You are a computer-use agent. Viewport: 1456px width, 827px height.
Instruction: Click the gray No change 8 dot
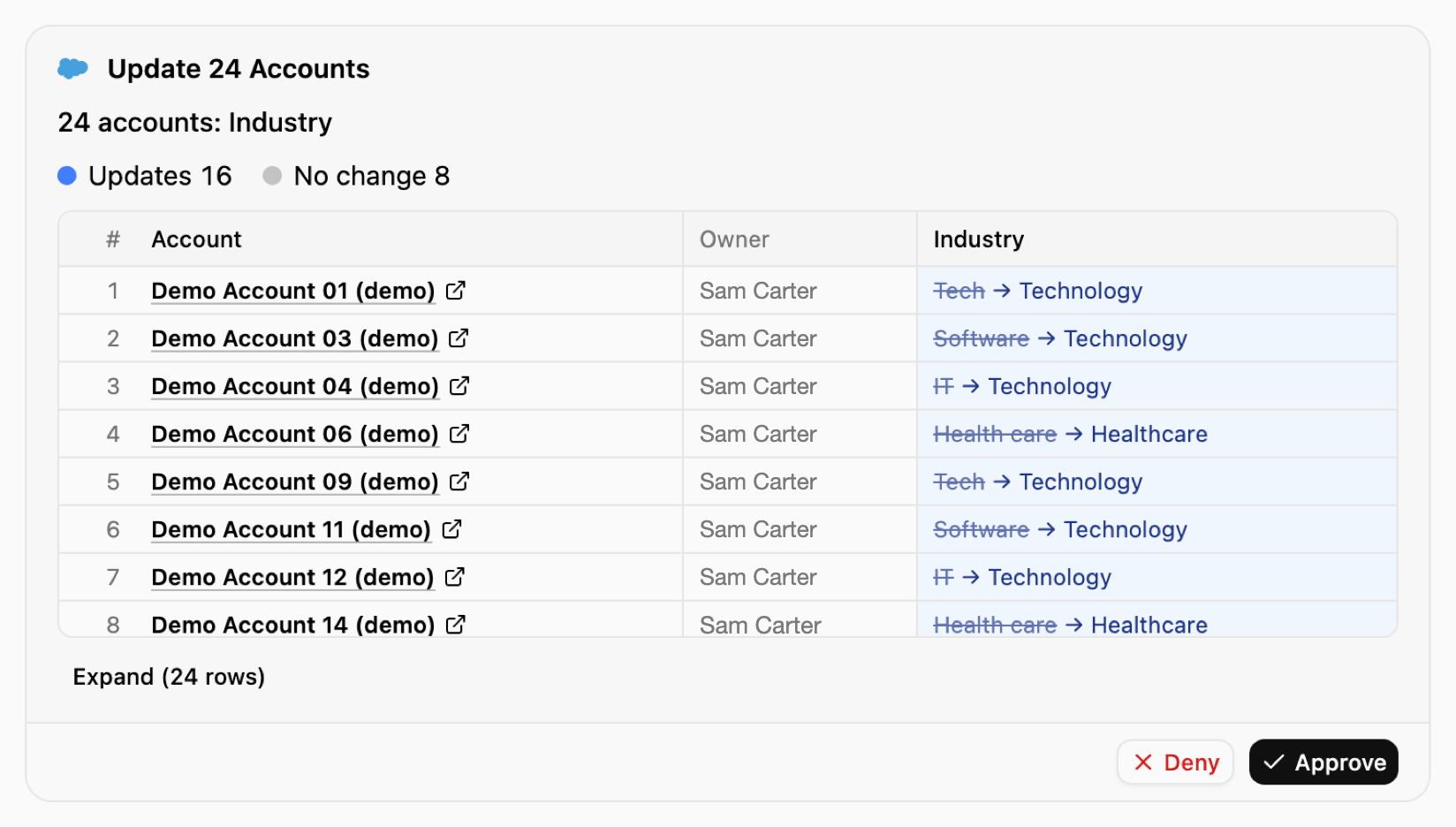tap(272, 176)
